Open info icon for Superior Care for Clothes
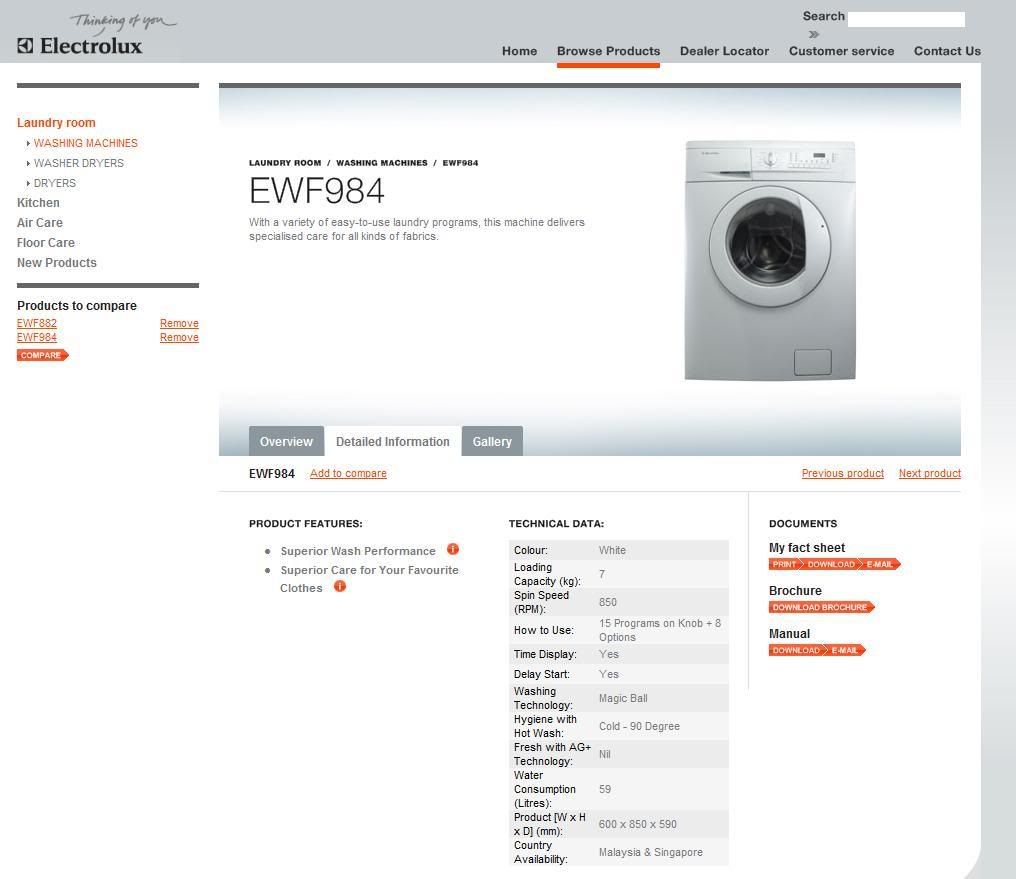 340,586
